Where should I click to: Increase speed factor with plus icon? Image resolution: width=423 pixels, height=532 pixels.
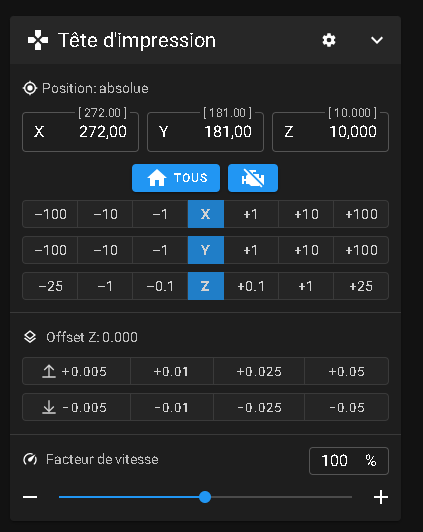point(381,497)
